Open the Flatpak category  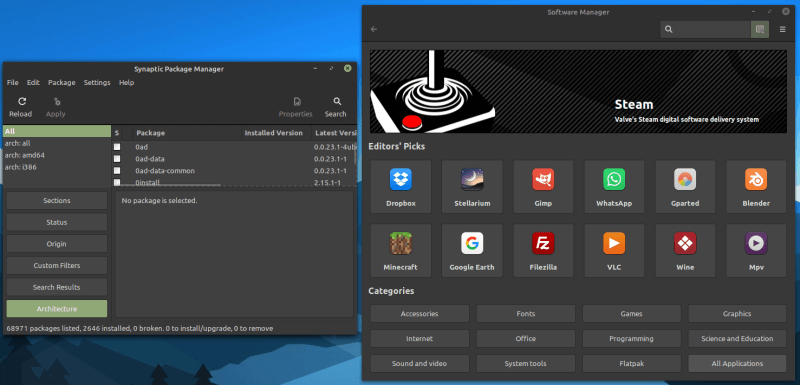point(632,364)
